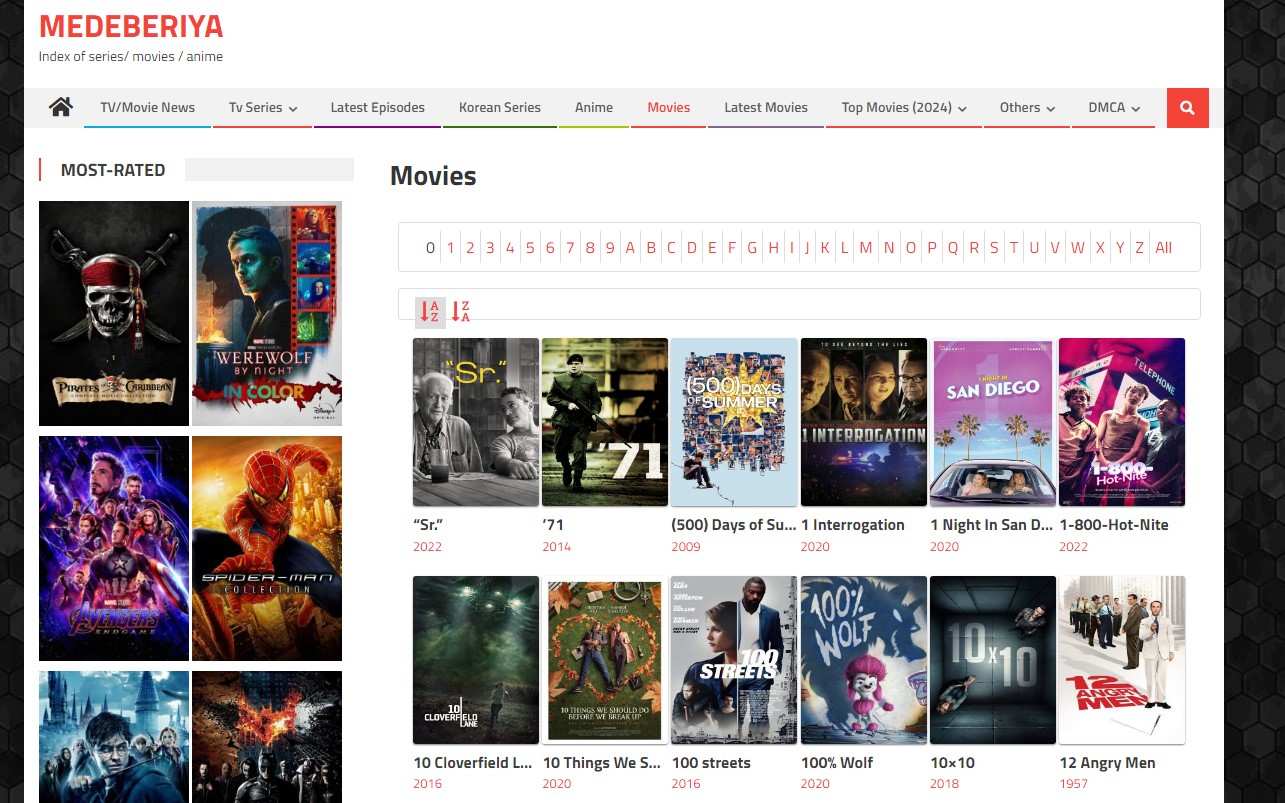The image size is (1285, 803).
Task: Sort movies A to Z ascending
Action: (430, 312)
